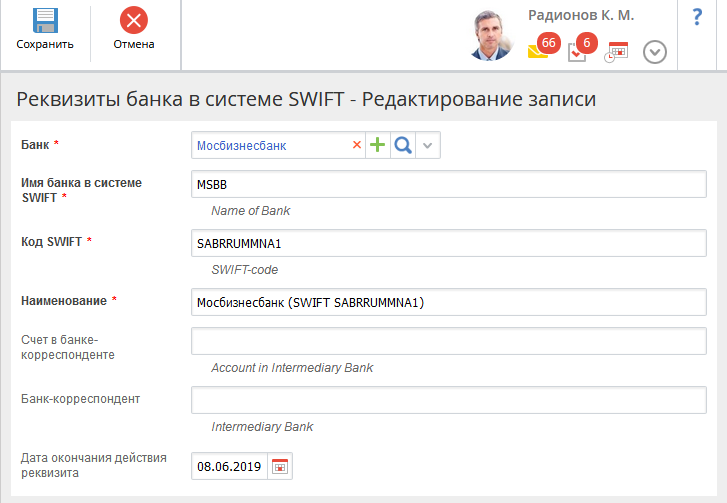Search banks with magnifier icon
The width and height of the screenshot is (727, 503).
coord(402,145)
